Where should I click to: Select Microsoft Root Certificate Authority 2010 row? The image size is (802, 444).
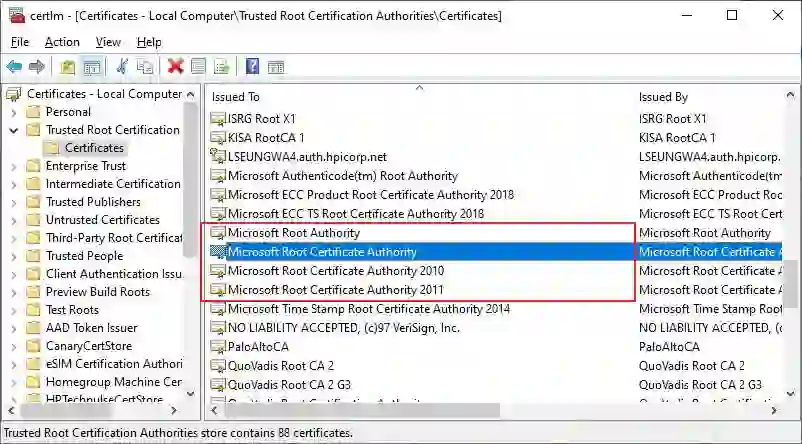click(x=336, y=271)
